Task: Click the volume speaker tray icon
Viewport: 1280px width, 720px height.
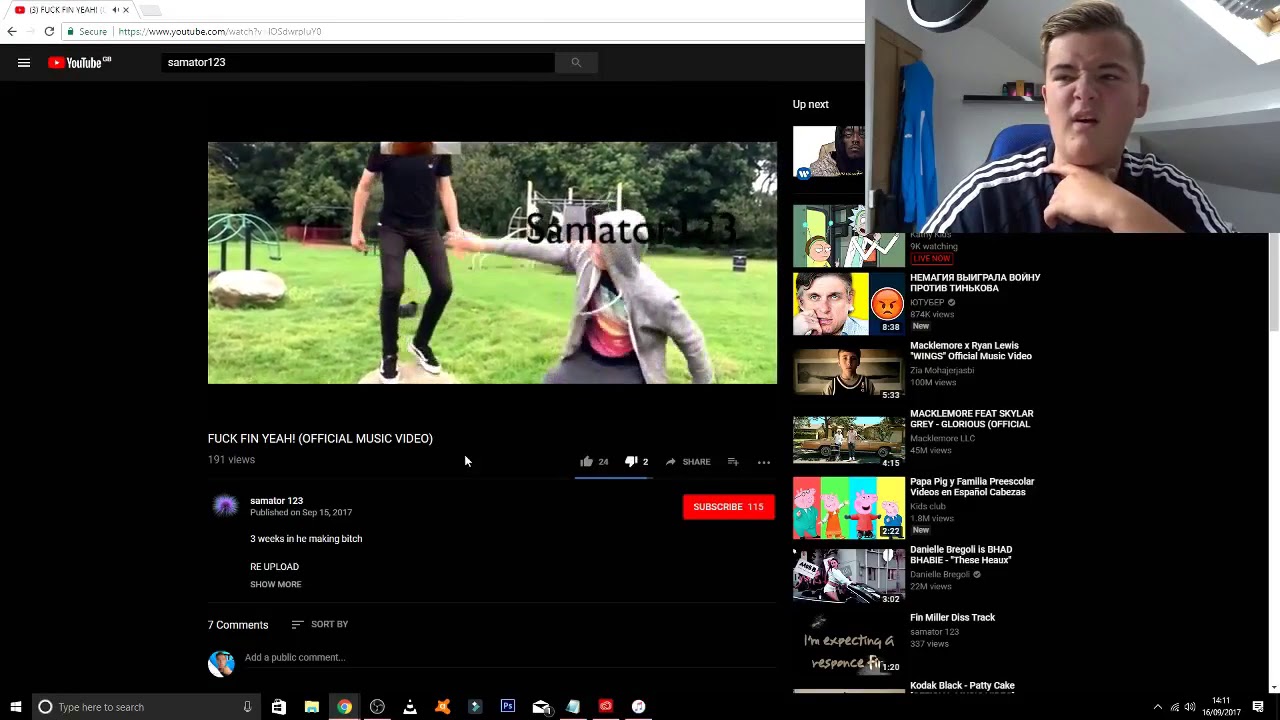Action: point(1190,707)
